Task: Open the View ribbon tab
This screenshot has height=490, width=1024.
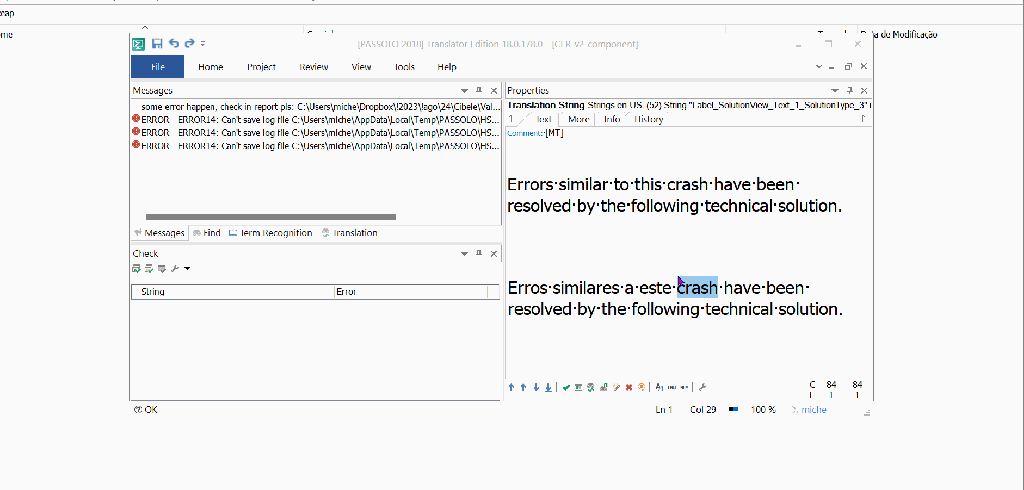Action: click(361, 67)
